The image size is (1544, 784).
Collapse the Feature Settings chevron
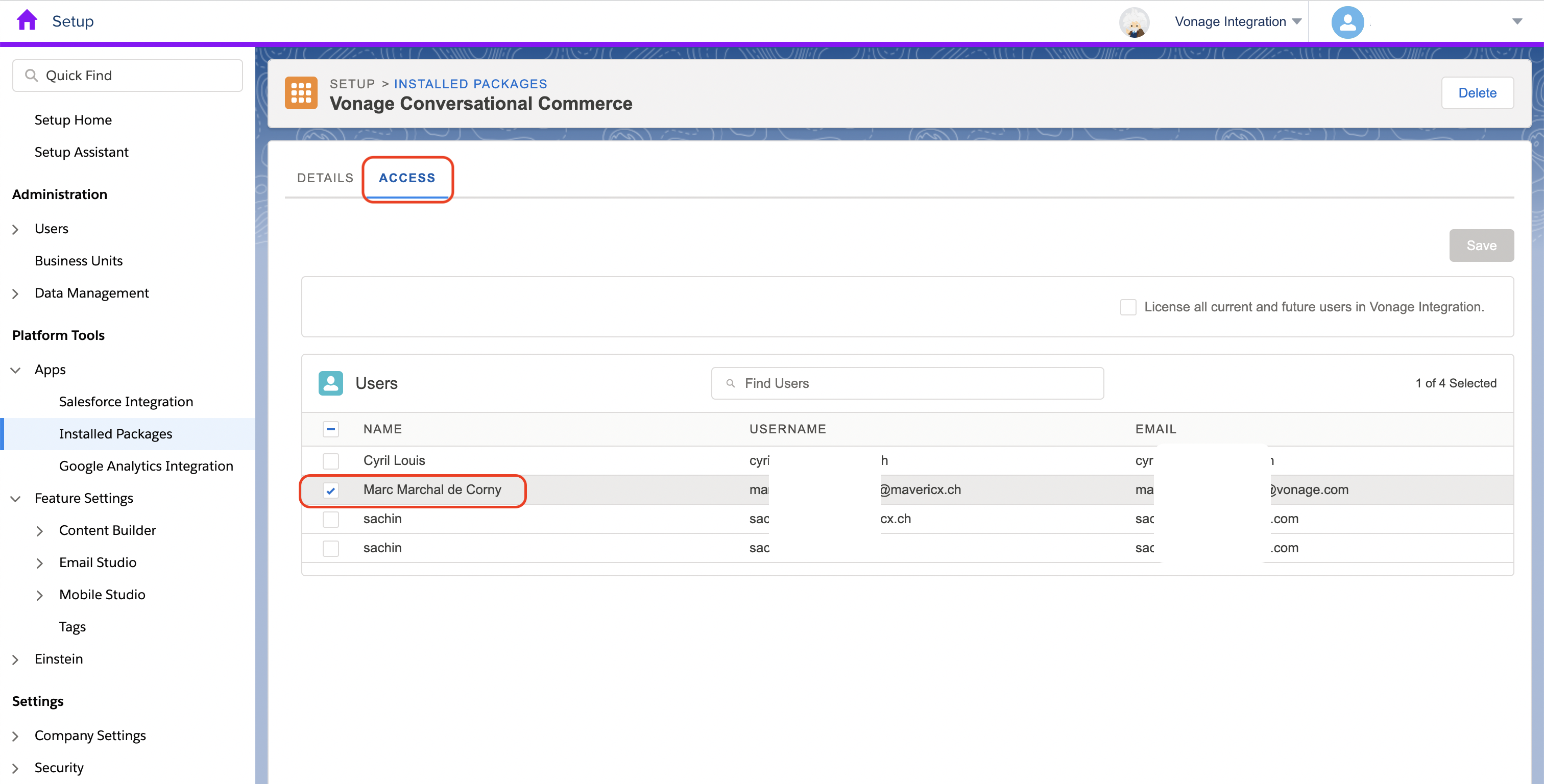pyautogui.click(x=15, y=499)
